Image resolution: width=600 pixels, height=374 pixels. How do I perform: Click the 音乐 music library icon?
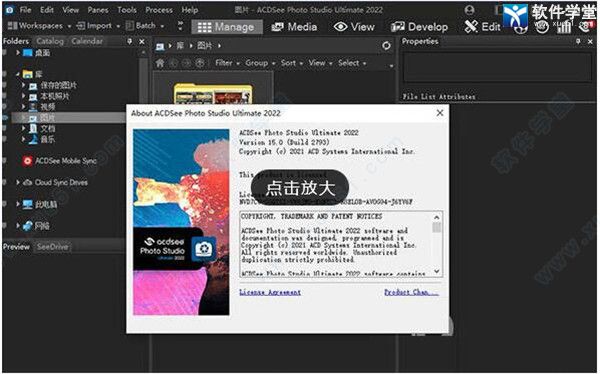(34, 139)
